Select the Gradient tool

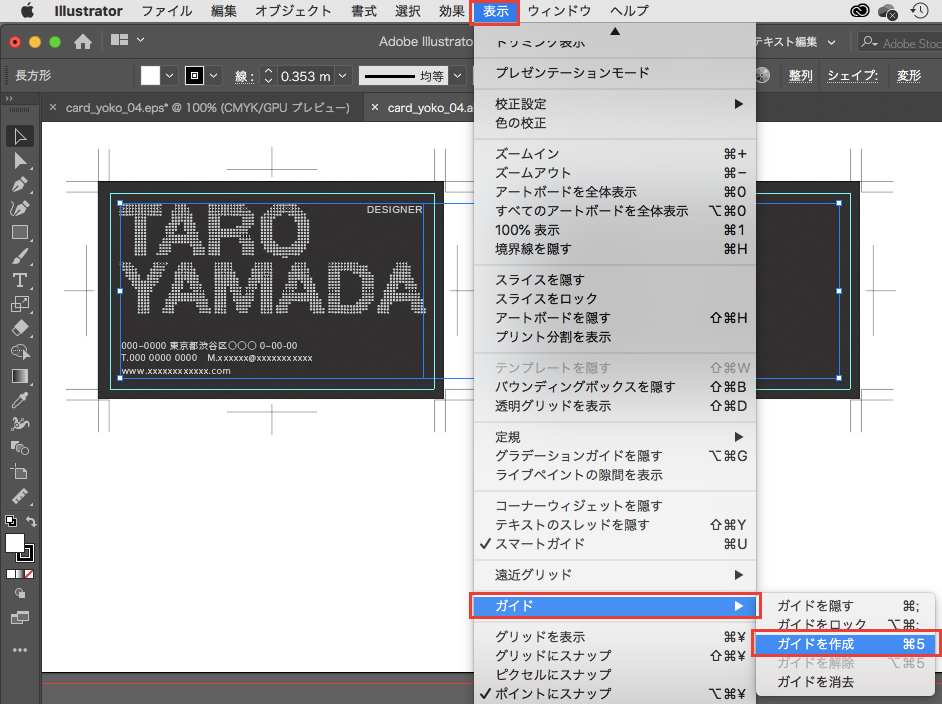tap(20, 376)
